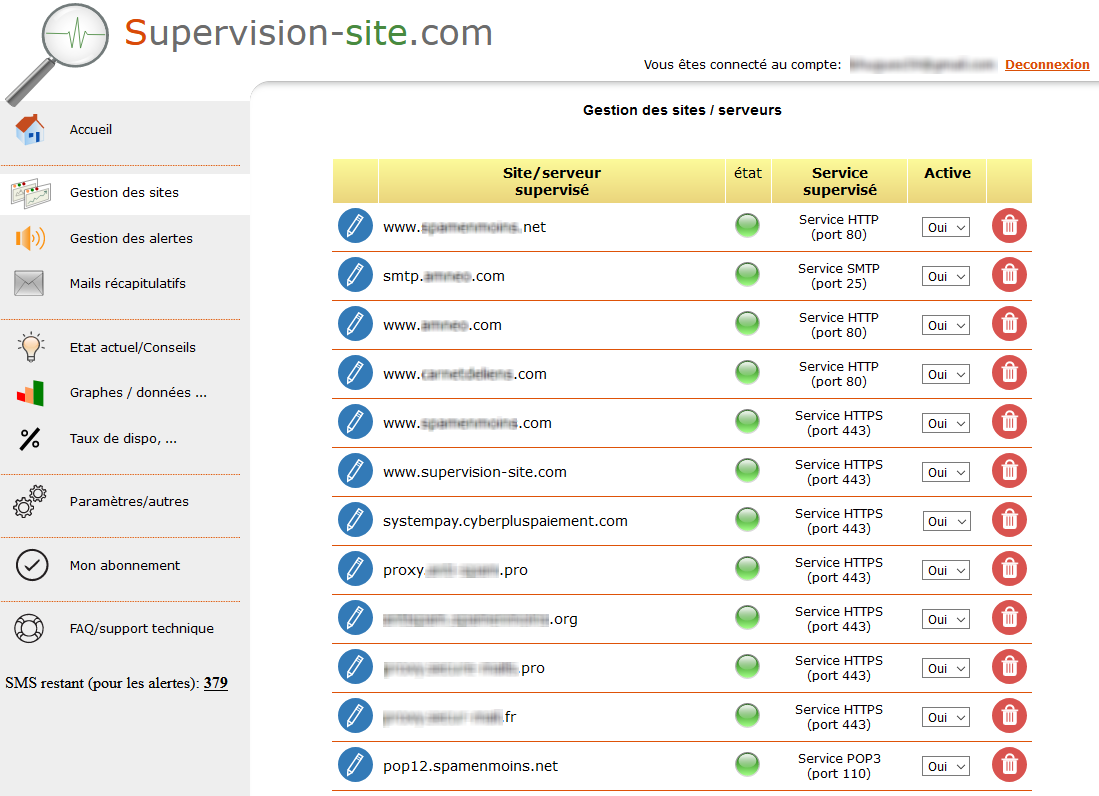Click trash icon for systempay.cyberpluspaiement.com
The height and width of the screenshot is (796, 1099).
[x=1009, y=520]
